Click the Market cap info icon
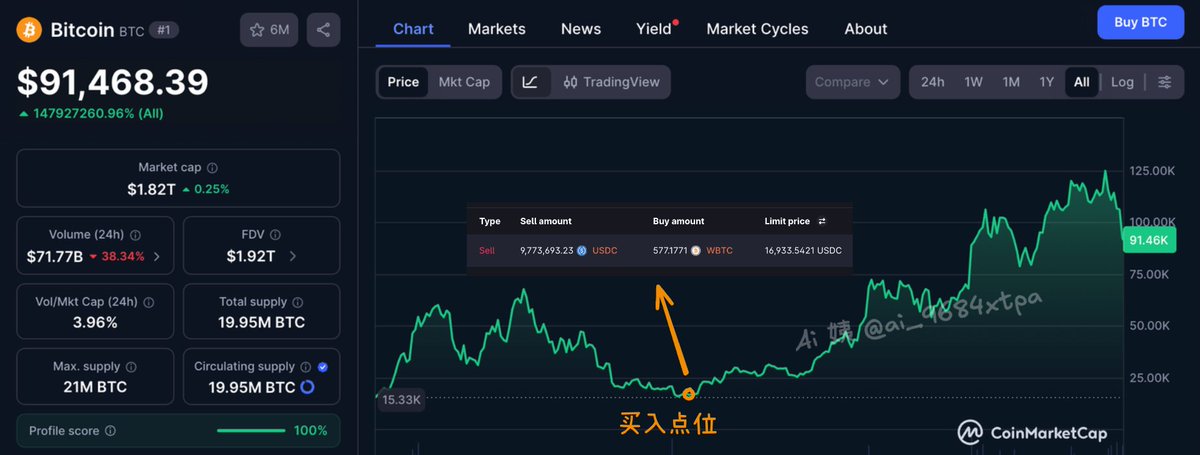The width and height of the screenshot is (1200, 455). click(x=212, y=168)
